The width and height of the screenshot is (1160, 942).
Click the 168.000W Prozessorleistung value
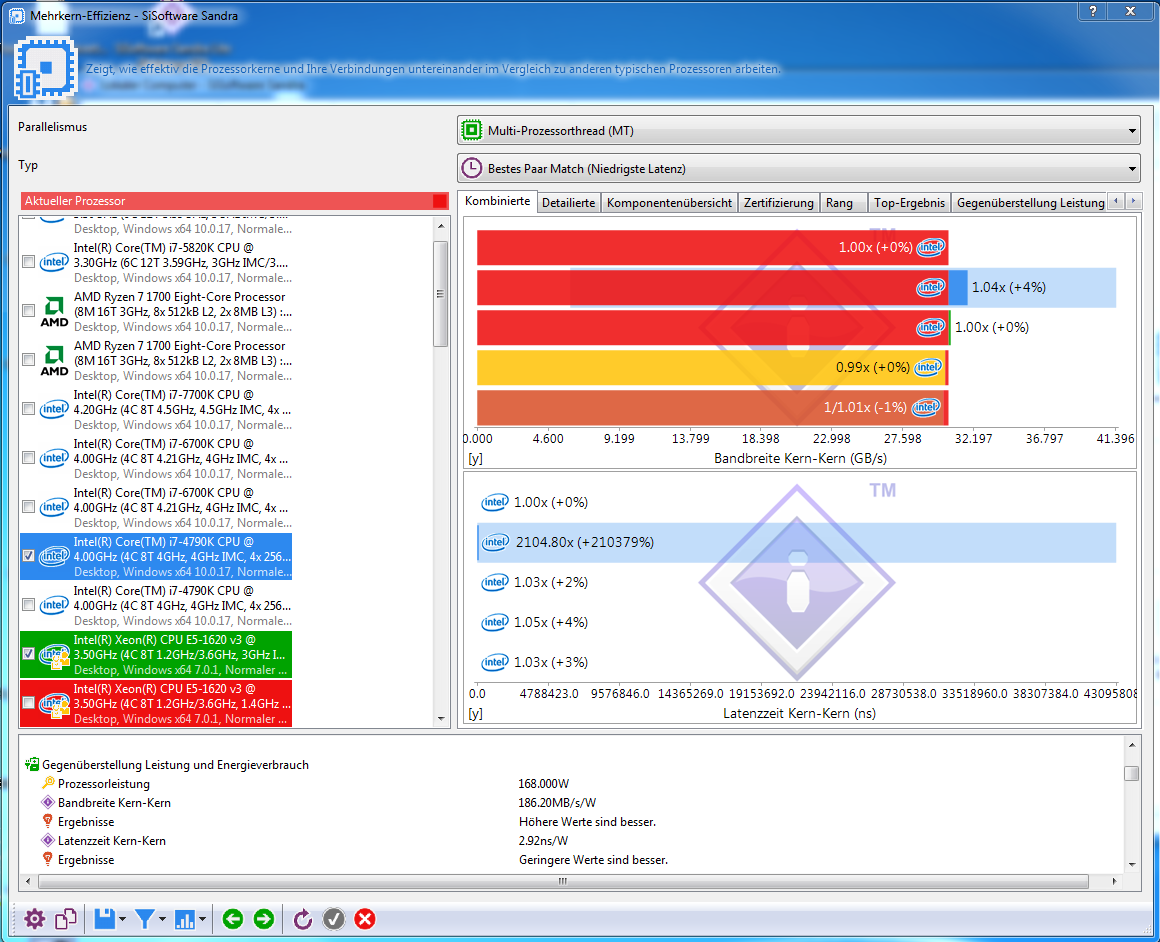[x=543, y=783]
